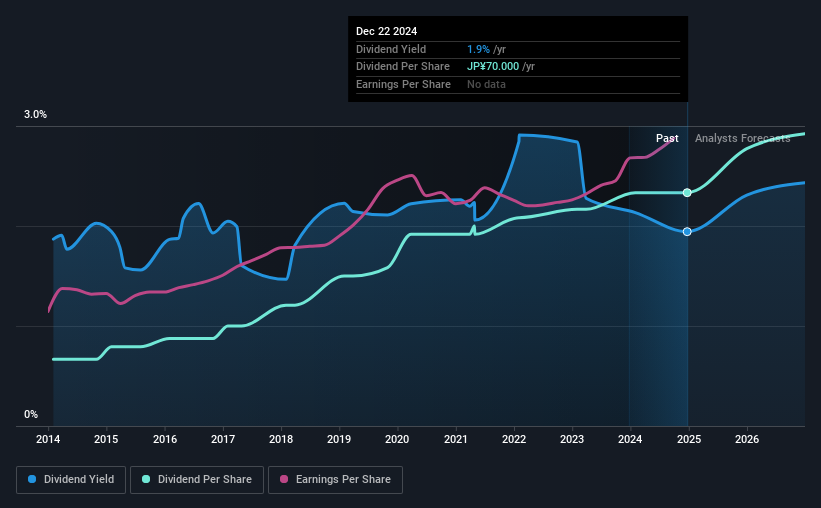Click the 2024 x-axis label

(630, 439)
